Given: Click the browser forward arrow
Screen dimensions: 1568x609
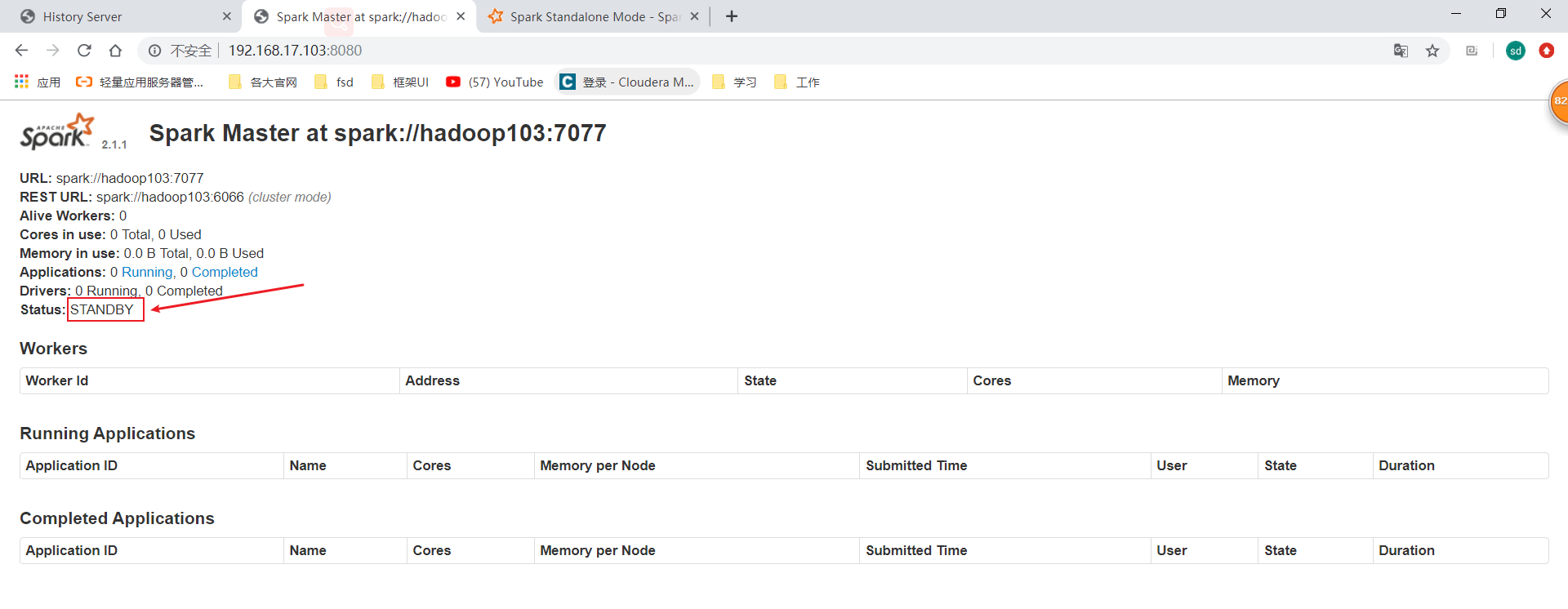Looking at the screenshot, I should point(53,51).
